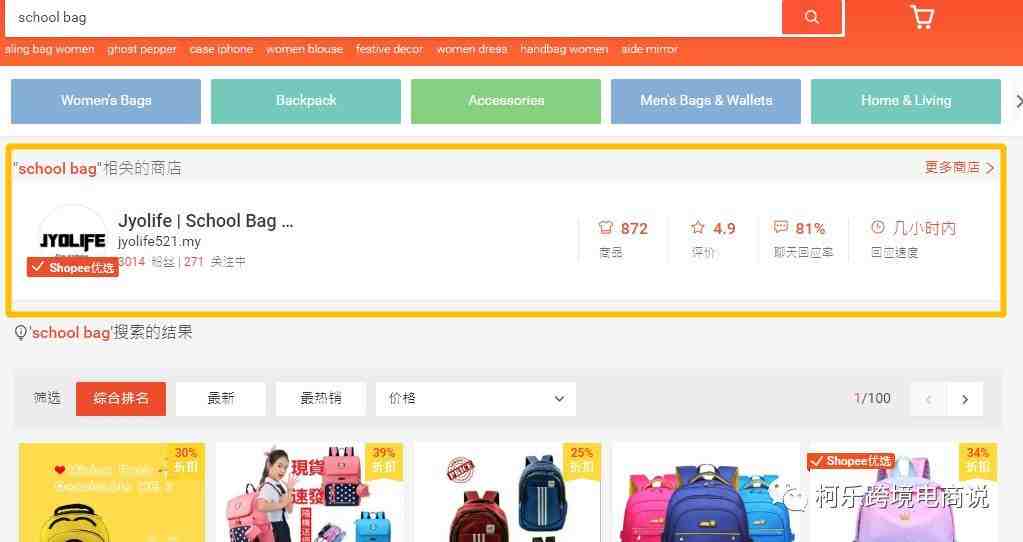This screenshot has width=1023, height=542.
Task: Sort by 综合排名
Action: pyautogui.click(x=121, y=399)
